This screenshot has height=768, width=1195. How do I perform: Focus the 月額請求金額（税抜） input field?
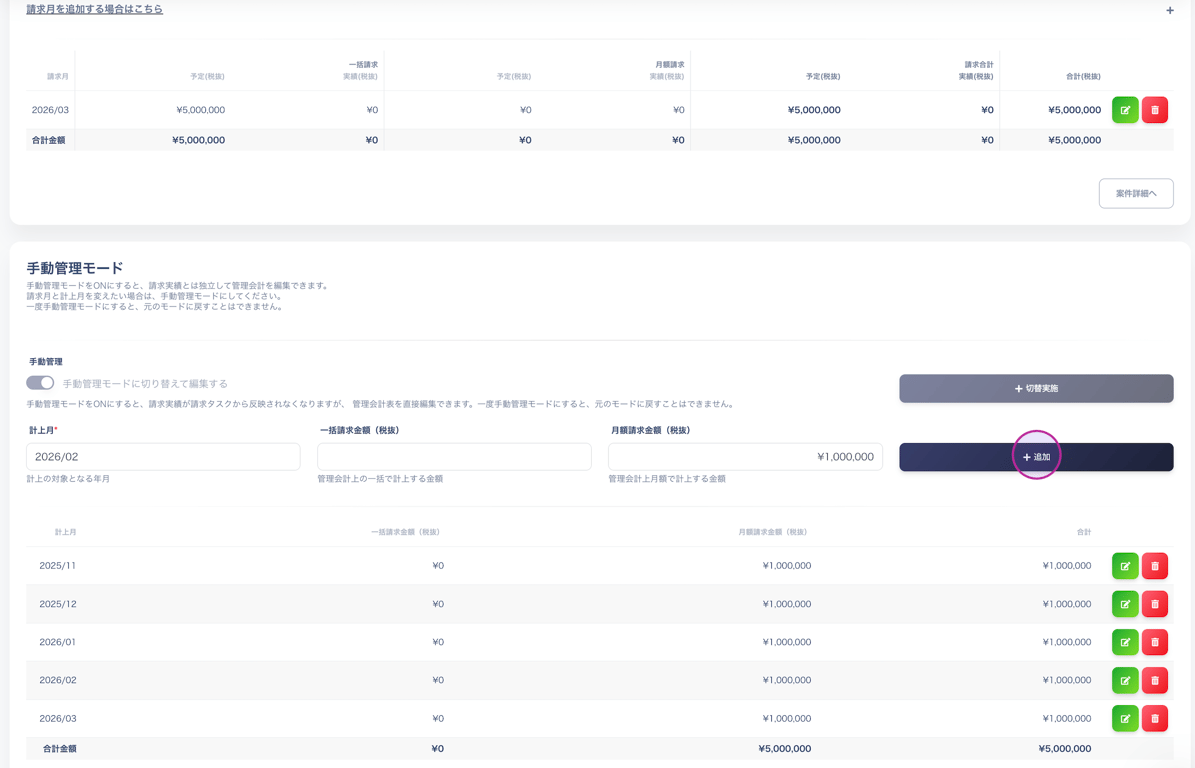(x=745, y=457)
